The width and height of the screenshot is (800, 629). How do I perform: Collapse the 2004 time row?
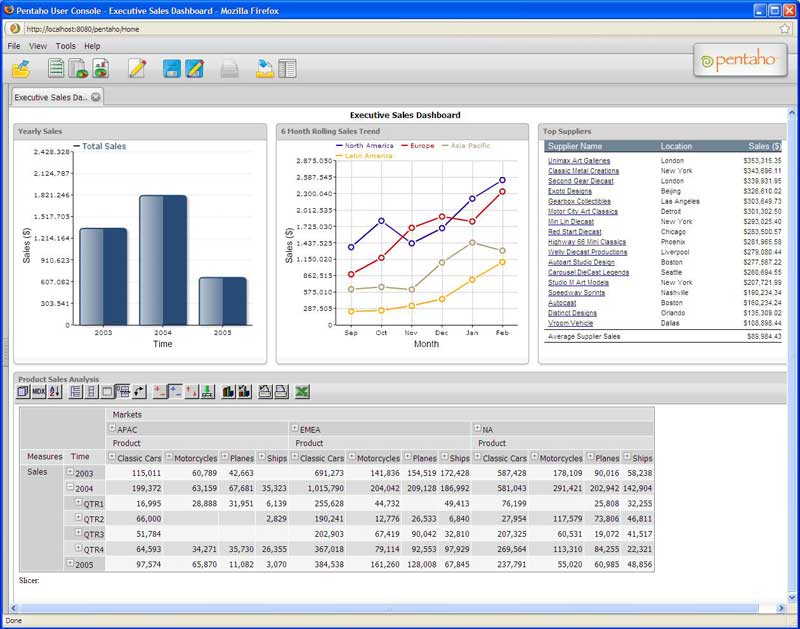(x=70, y=487)
